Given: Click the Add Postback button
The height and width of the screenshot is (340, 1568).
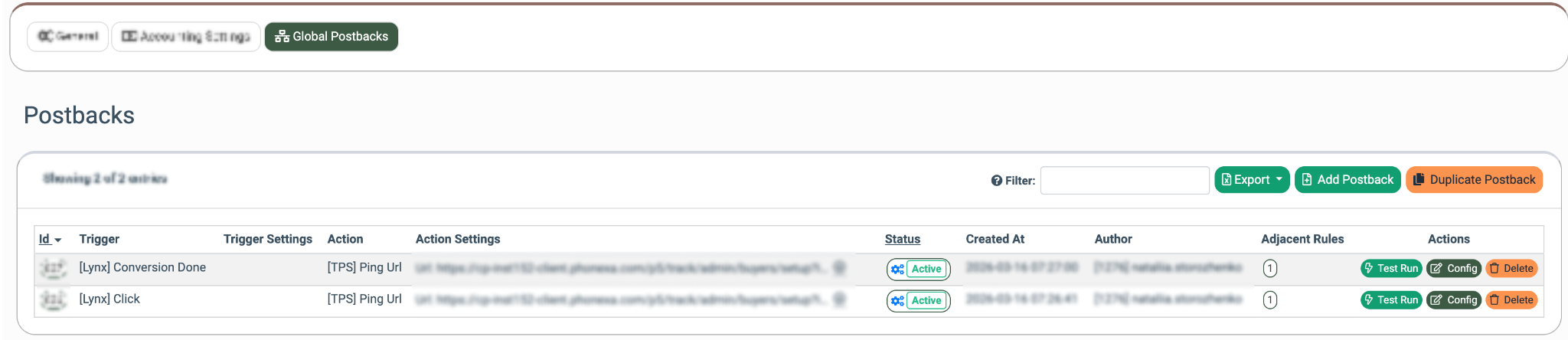Looking at the screenshot, I should pos(1347,180).
